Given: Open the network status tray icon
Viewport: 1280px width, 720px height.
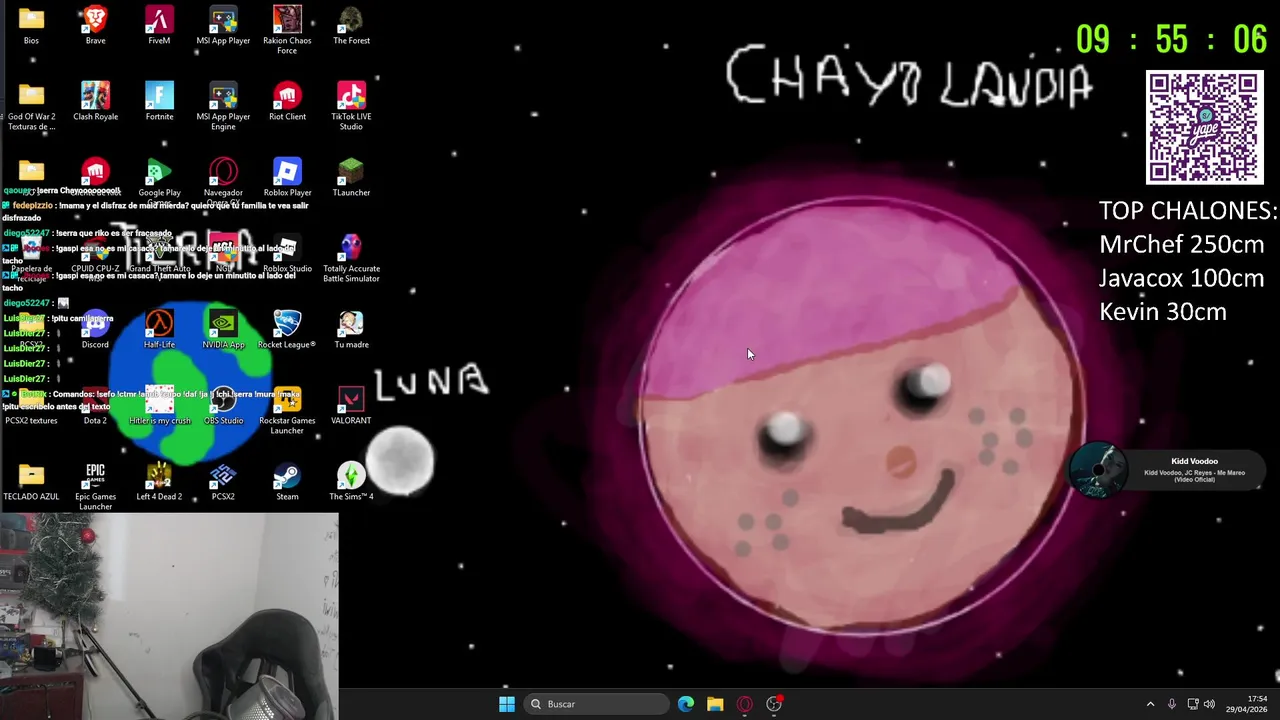Looking at the screenshot, I should point(1192,704).
